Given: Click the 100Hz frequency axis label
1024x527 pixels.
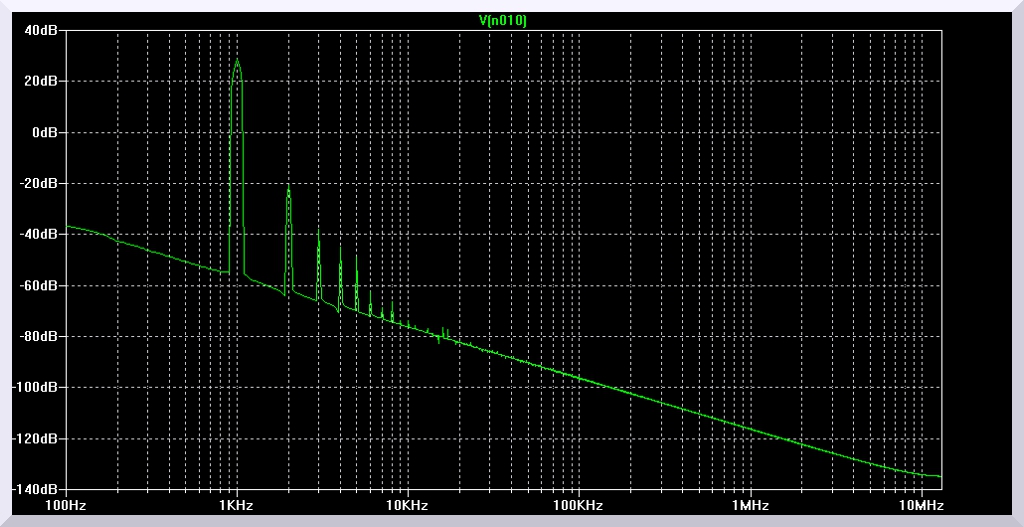Looking at the screenshot, I should [66, 506].
